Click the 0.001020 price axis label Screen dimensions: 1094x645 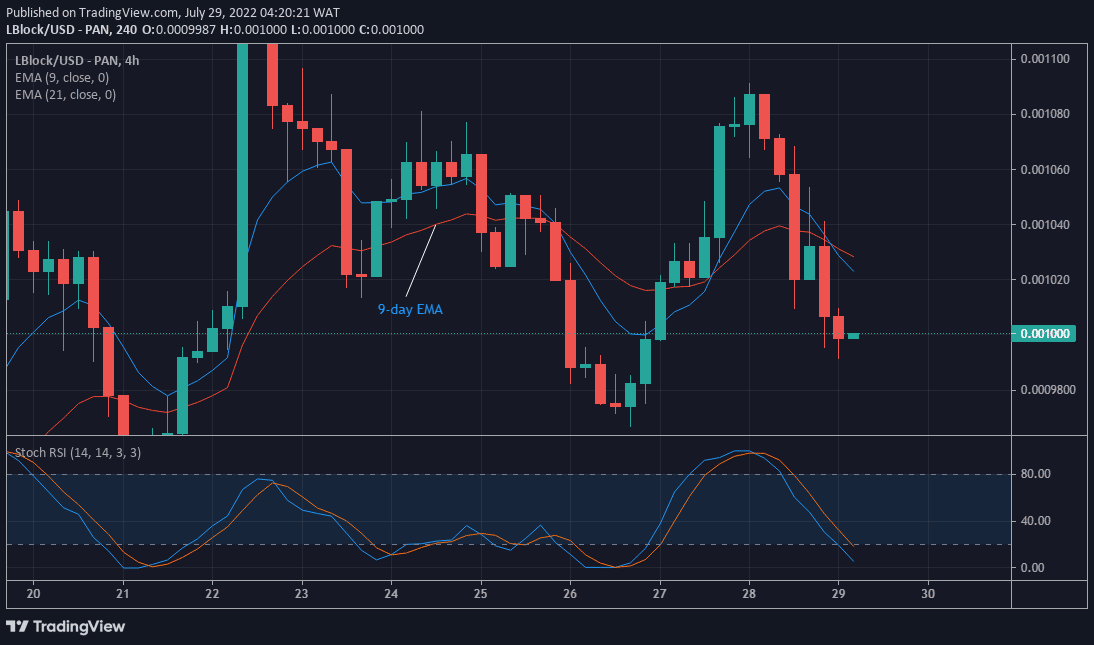(1045, 280)
